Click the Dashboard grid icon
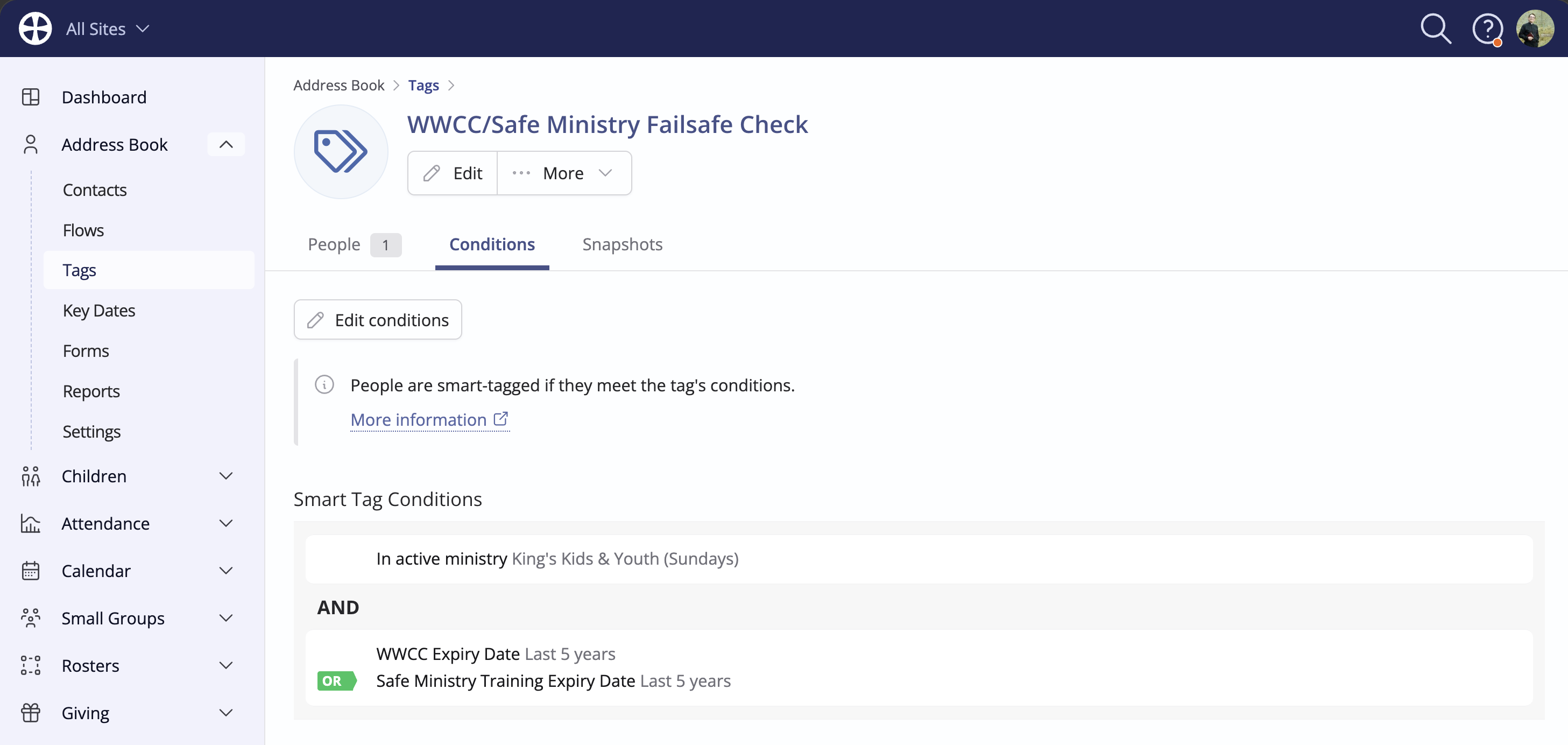 click(x=31, y=97)
